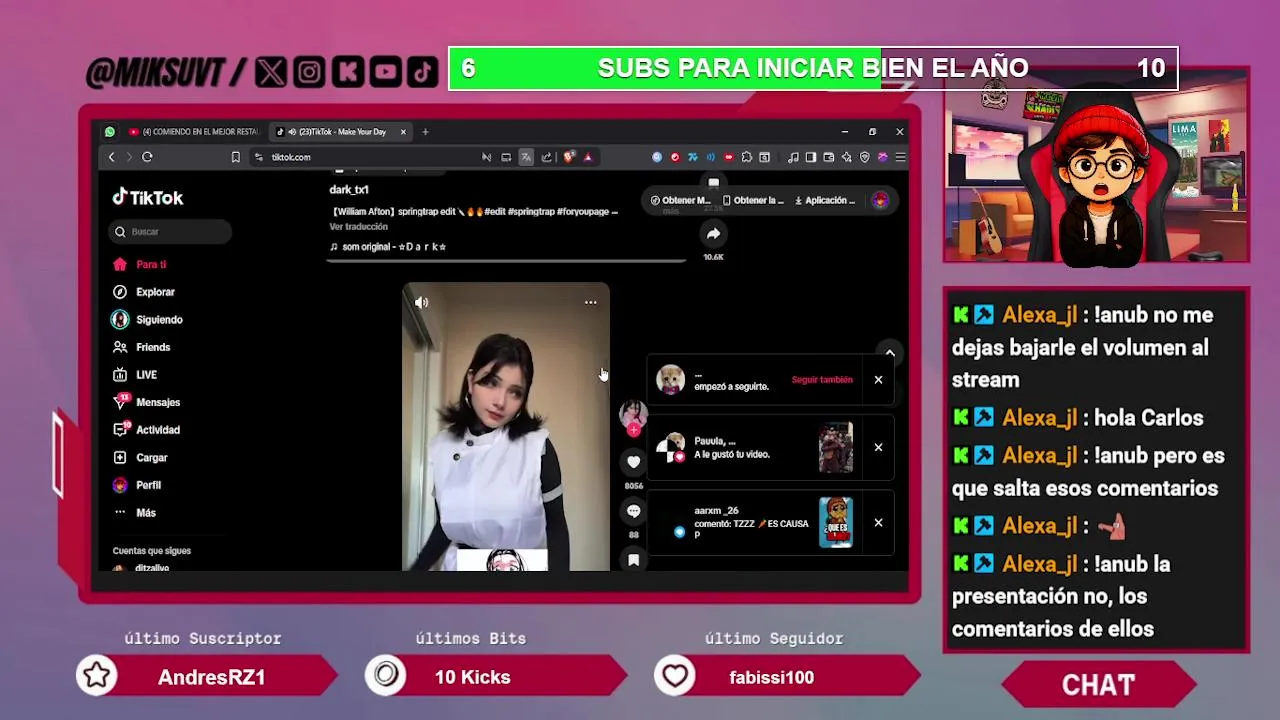Open Cargar in TikTok sidebar

tap(141, 458)
